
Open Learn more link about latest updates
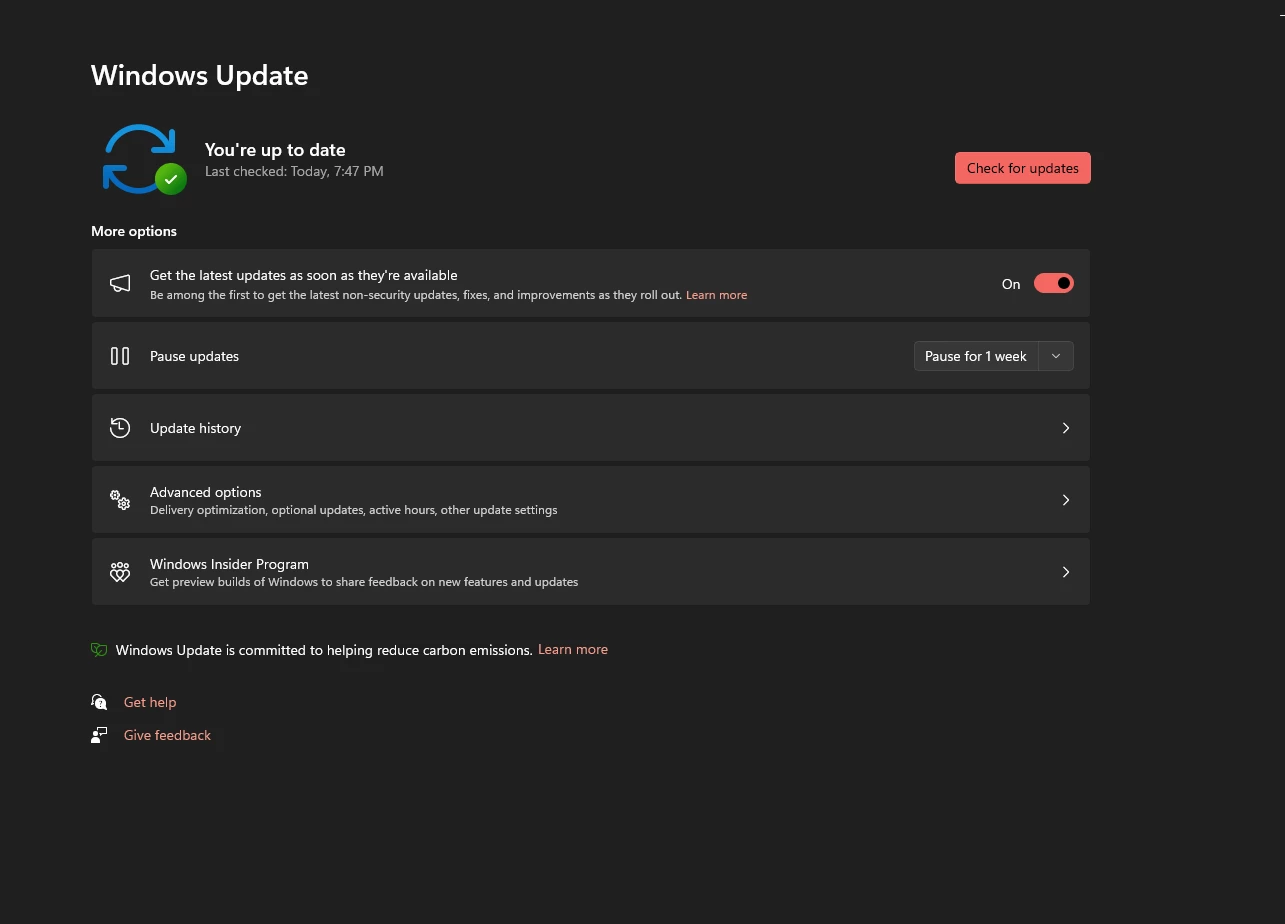[716, 295]
